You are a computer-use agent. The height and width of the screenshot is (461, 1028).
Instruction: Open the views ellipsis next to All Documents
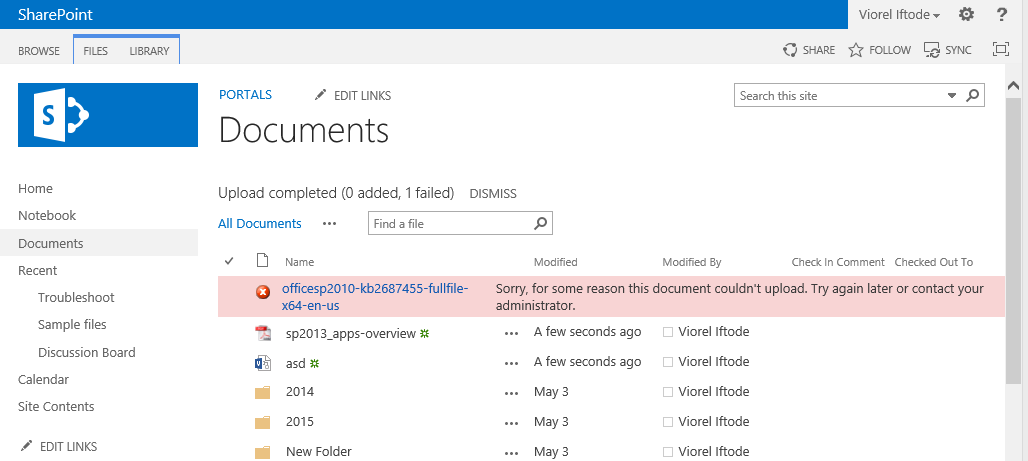[x=329, y=224]
